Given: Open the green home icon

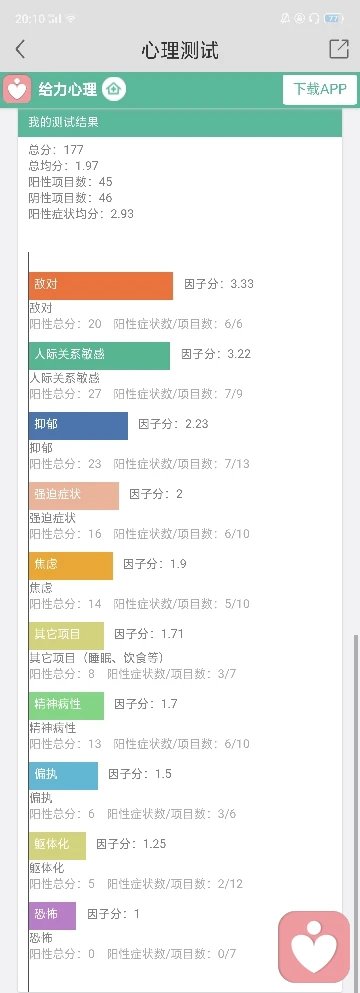Looking at the screenshot, I should [114, 89].
